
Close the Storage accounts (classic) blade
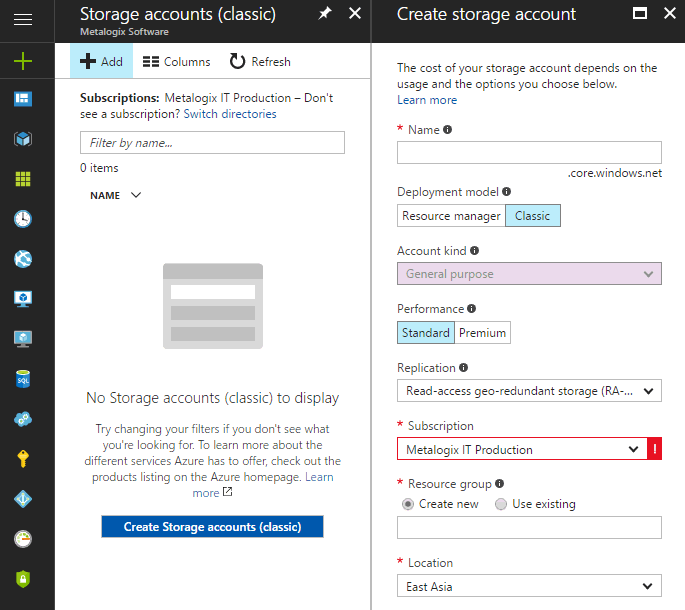tap(355, 14)
